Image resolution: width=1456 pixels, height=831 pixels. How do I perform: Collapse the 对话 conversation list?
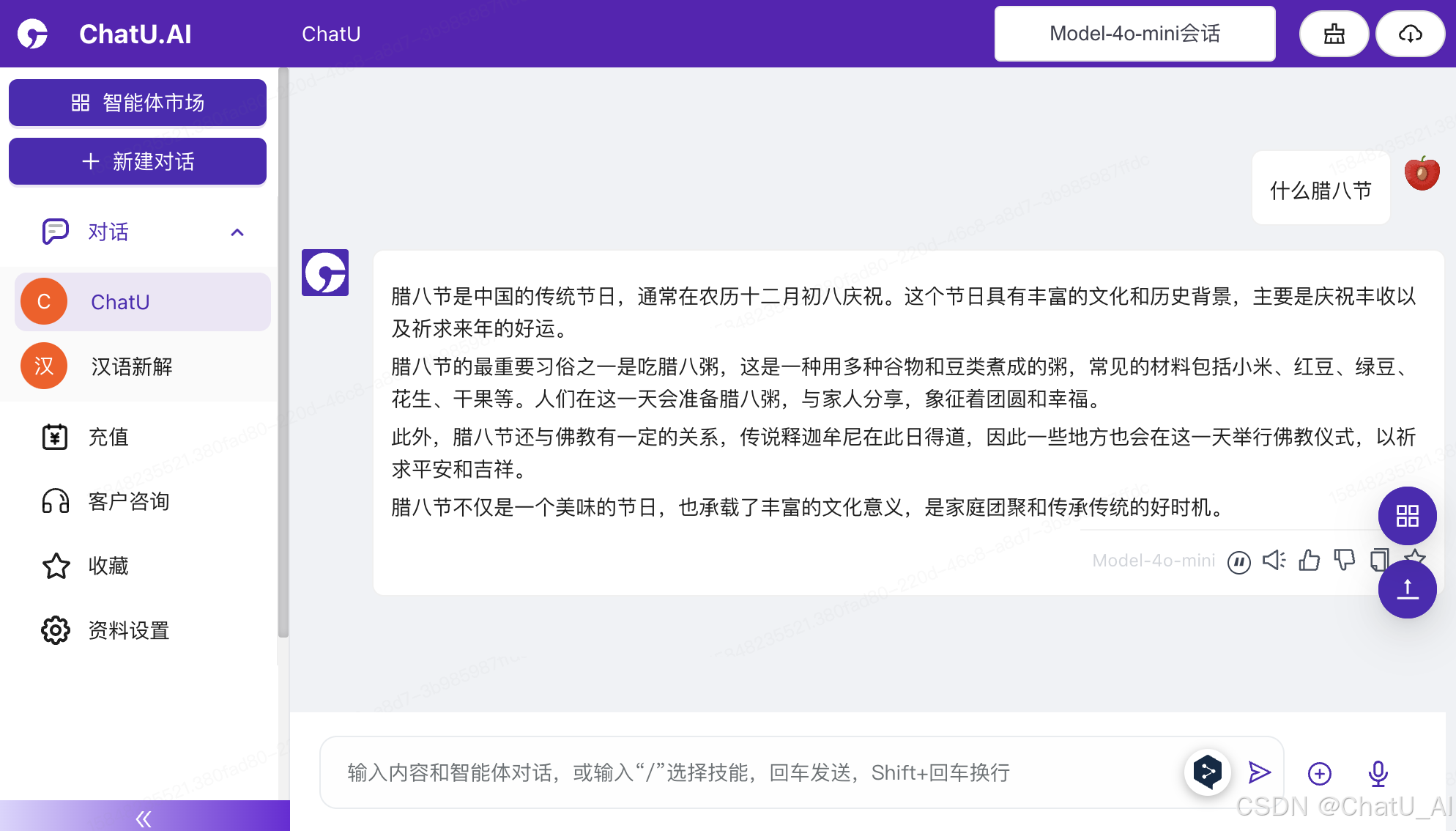[237, 232]
